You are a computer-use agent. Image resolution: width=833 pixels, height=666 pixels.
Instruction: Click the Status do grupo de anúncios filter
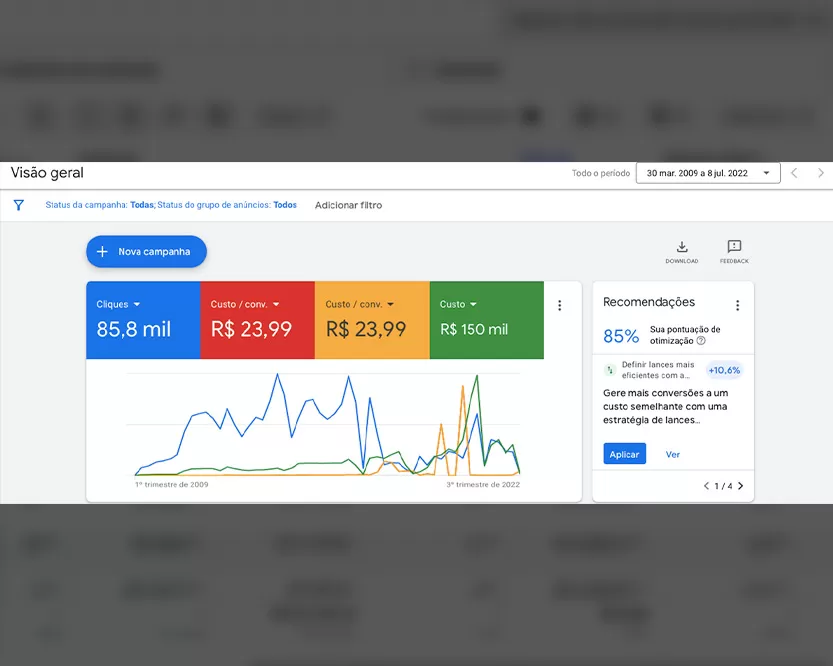pos(227,205)
